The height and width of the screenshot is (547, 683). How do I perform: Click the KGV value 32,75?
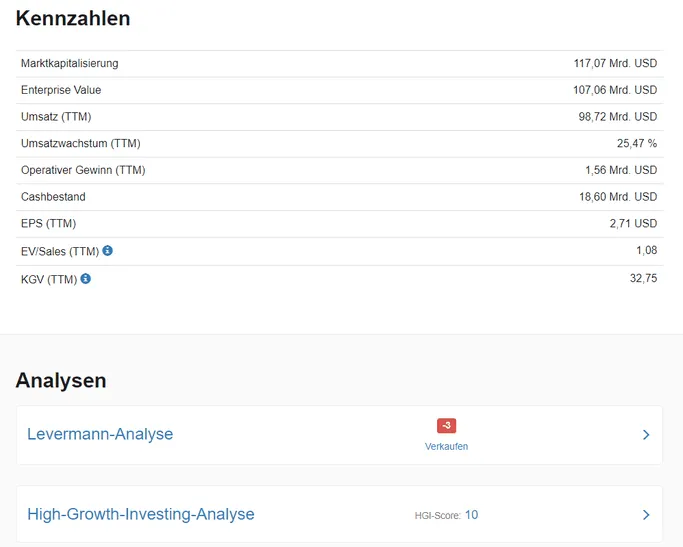click(x=643, y=278)
